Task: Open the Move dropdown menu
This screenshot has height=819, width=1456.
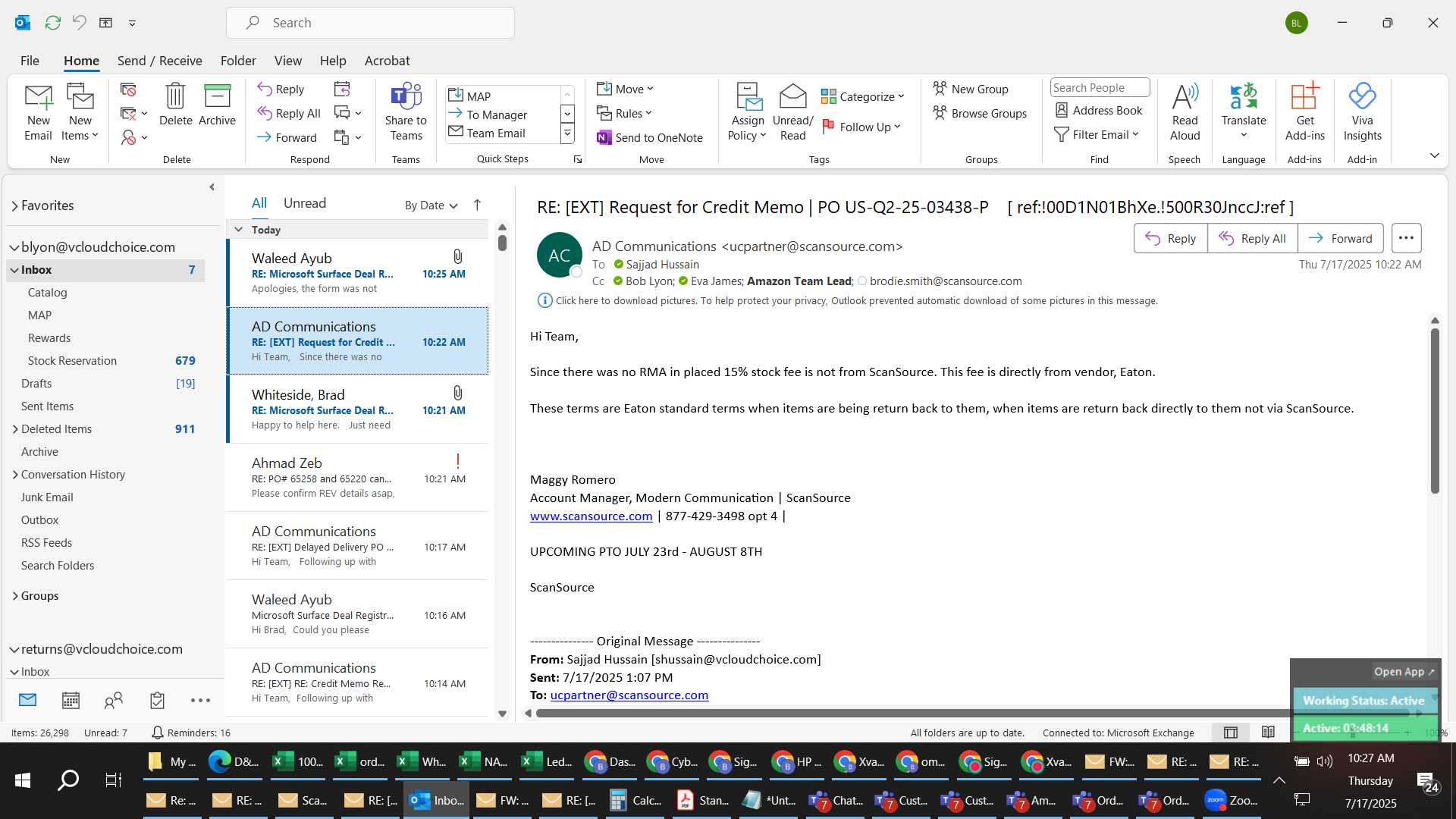Action: 624,89
